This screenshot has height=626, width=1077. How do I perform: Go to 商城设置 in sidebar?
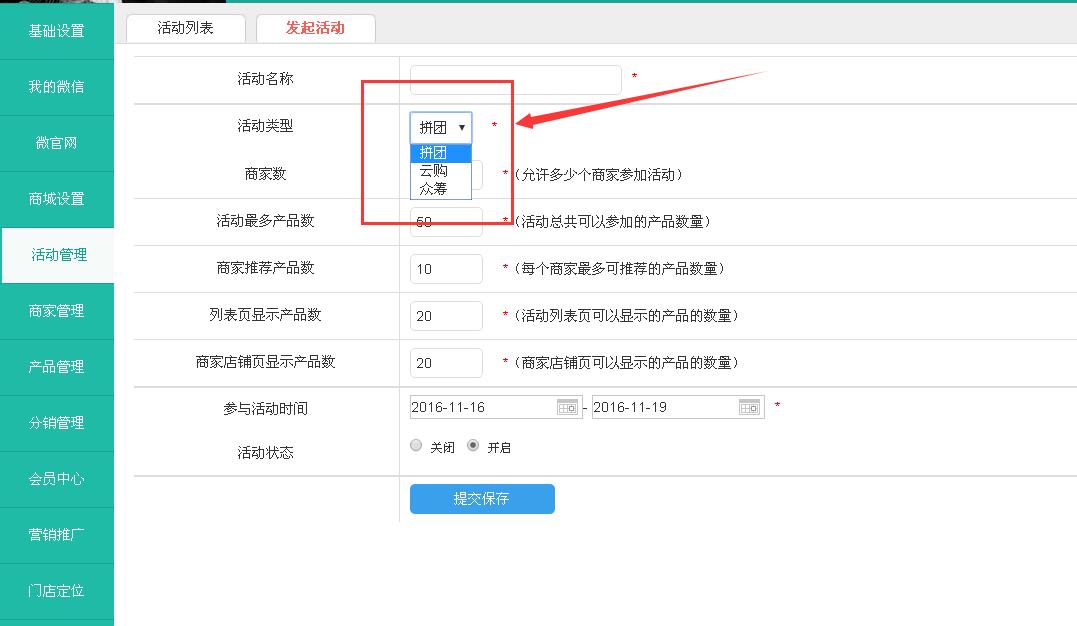(x=57, y=199)
